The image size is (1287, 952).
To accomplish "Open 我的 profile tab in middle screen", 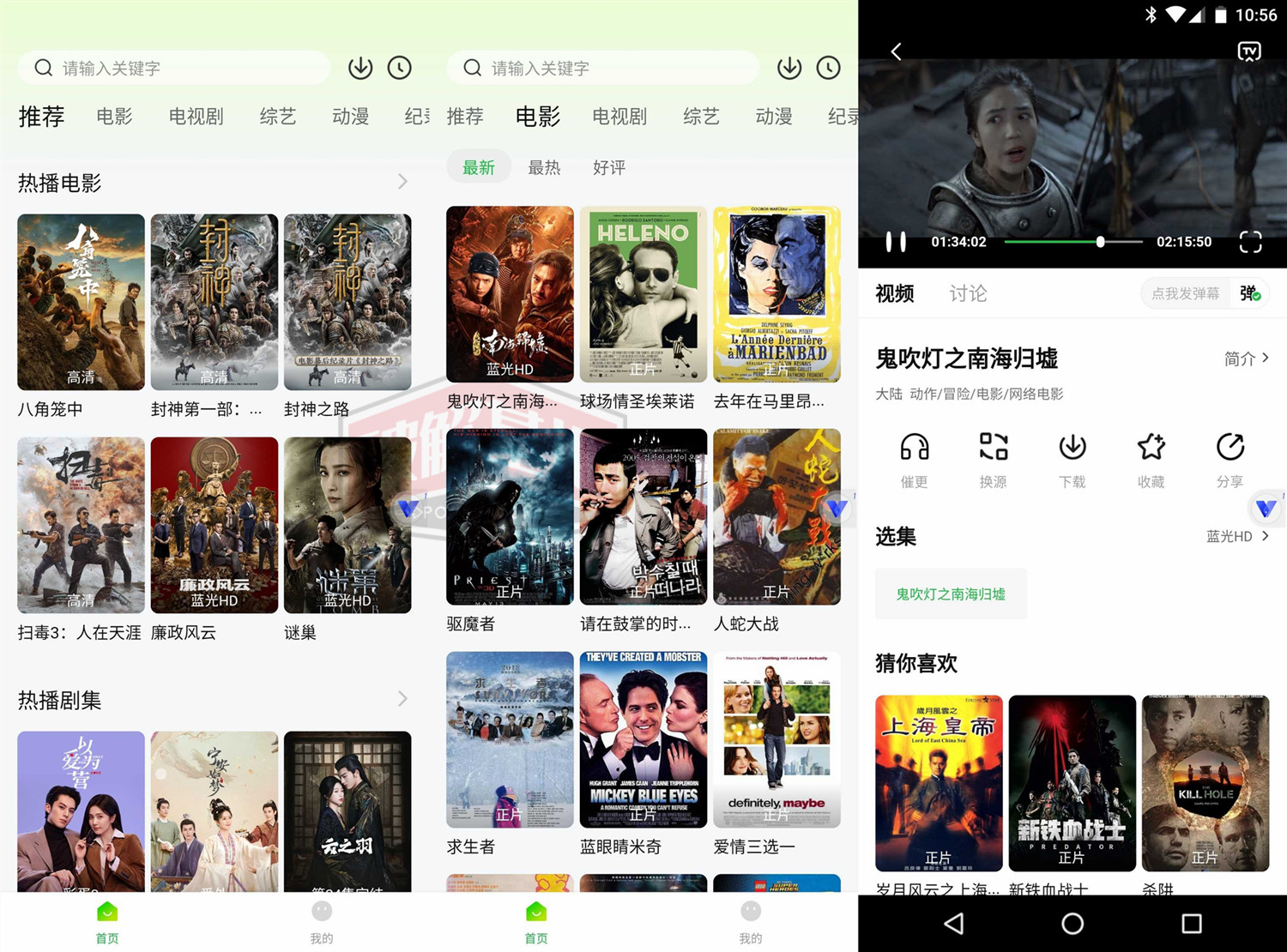I will 751,923.
